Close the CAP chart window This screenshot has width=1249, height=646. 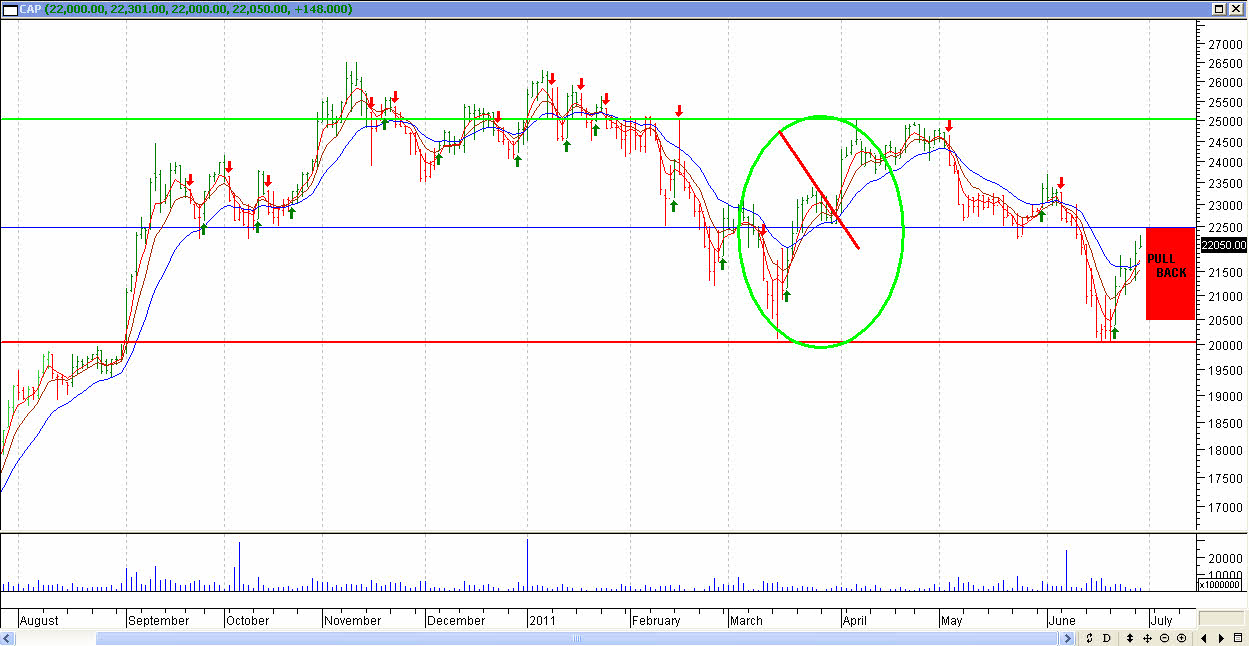[x=1236, y=9]
